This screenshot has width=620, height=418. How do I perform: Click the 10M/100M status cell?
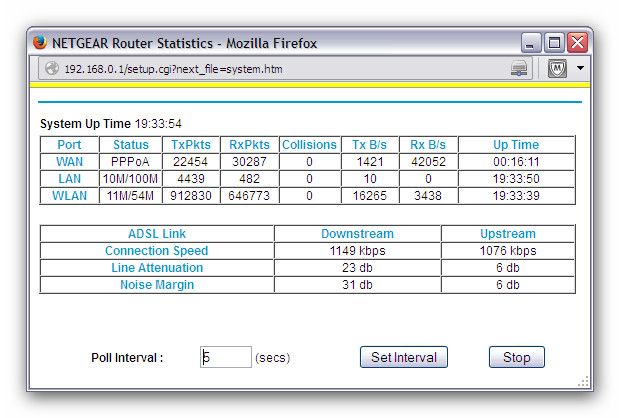(130, 179)
